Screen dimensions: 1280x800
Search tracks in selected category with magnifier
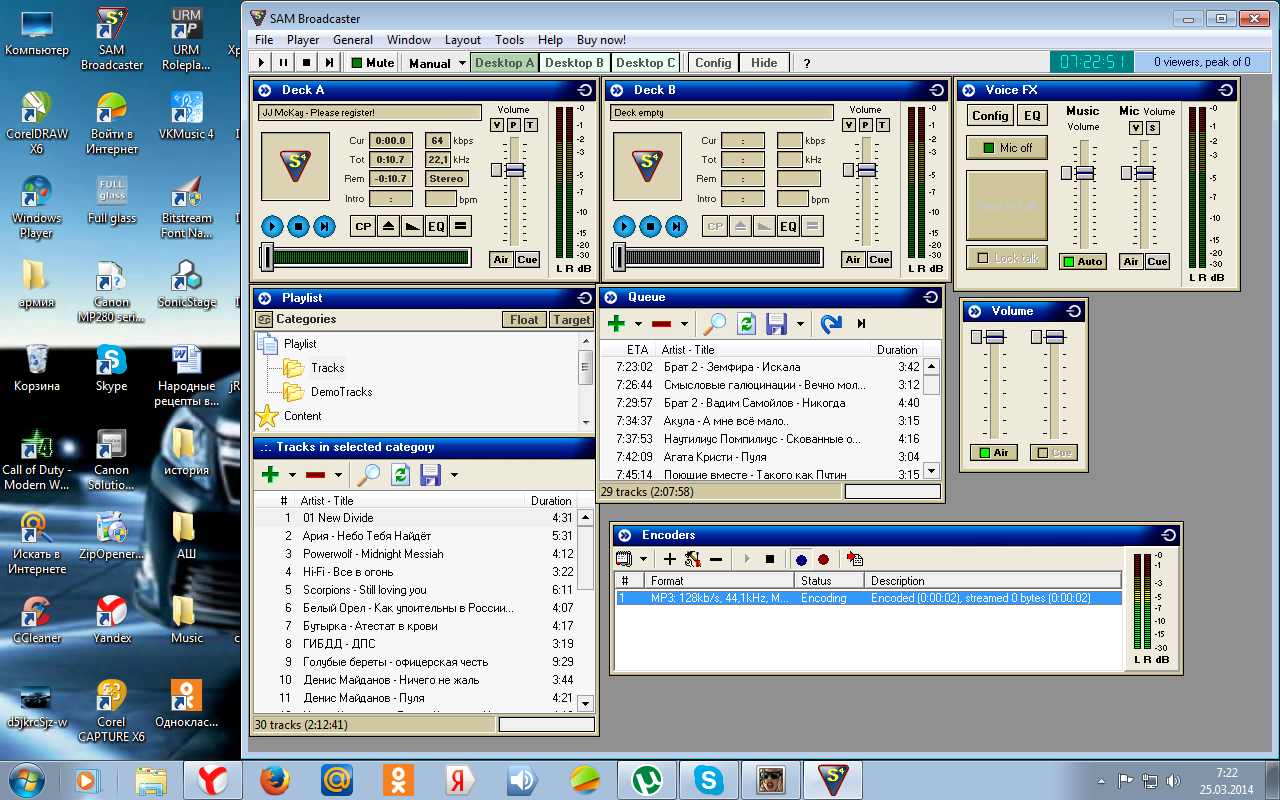(369, 474)
